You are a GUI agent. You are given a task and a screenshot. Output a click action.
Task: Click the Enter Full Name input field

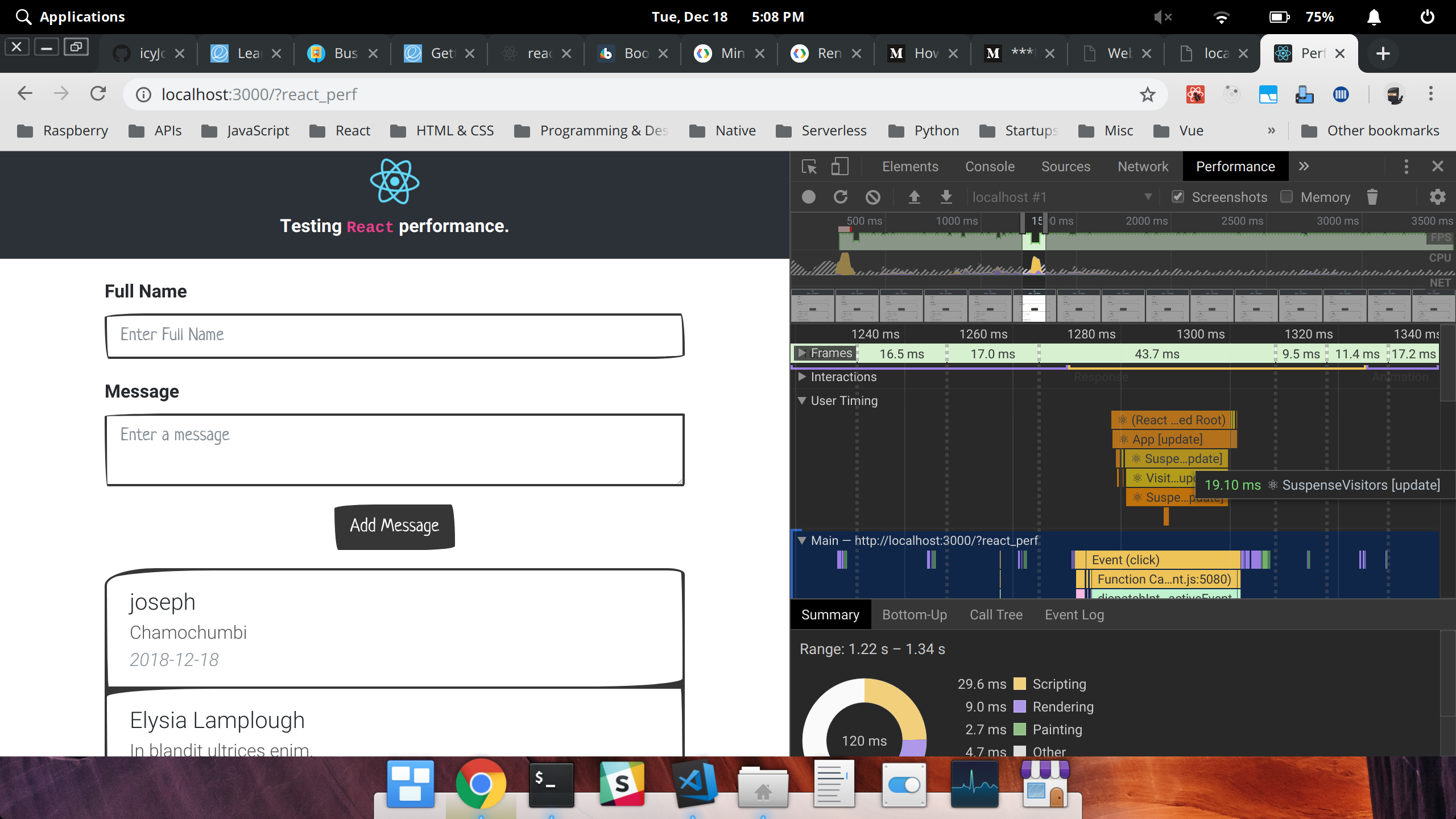394,336
